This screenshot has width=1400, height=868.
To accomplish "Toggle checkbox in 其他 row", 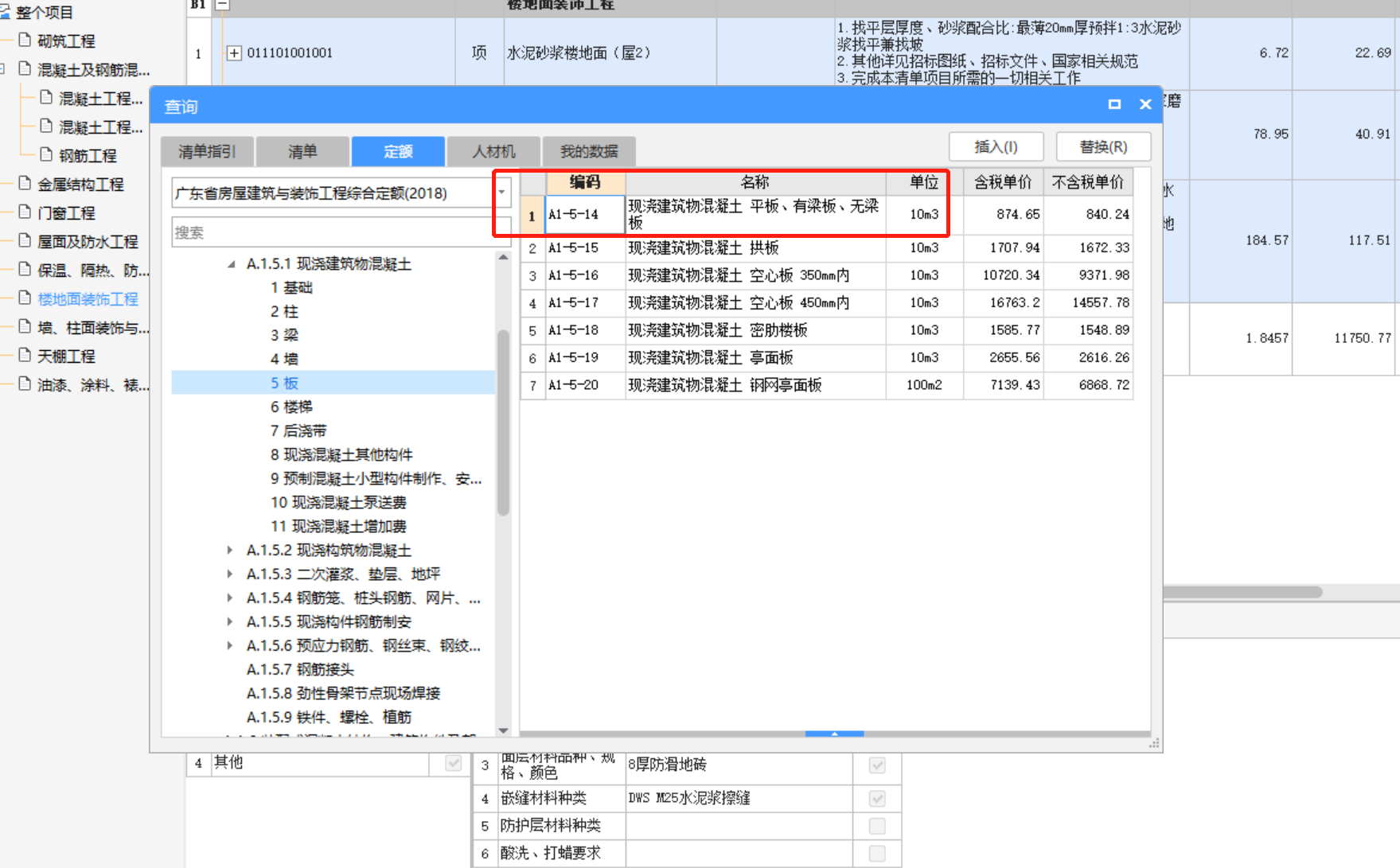I will (453, 763).
